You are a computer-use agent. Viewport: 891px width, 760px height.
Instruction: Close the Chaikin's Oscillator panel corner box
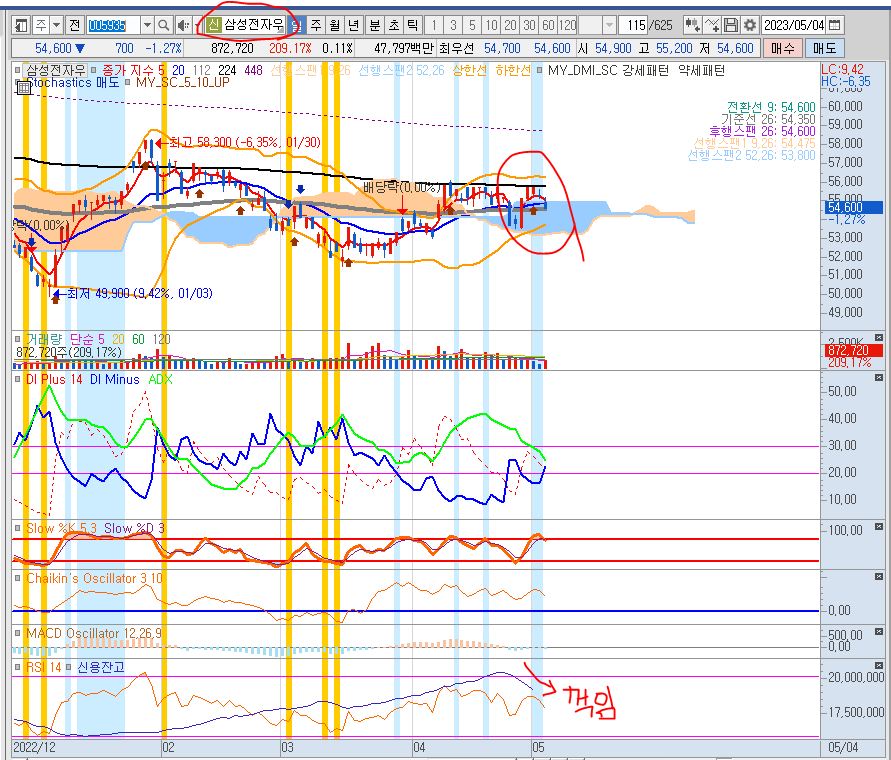878,576
